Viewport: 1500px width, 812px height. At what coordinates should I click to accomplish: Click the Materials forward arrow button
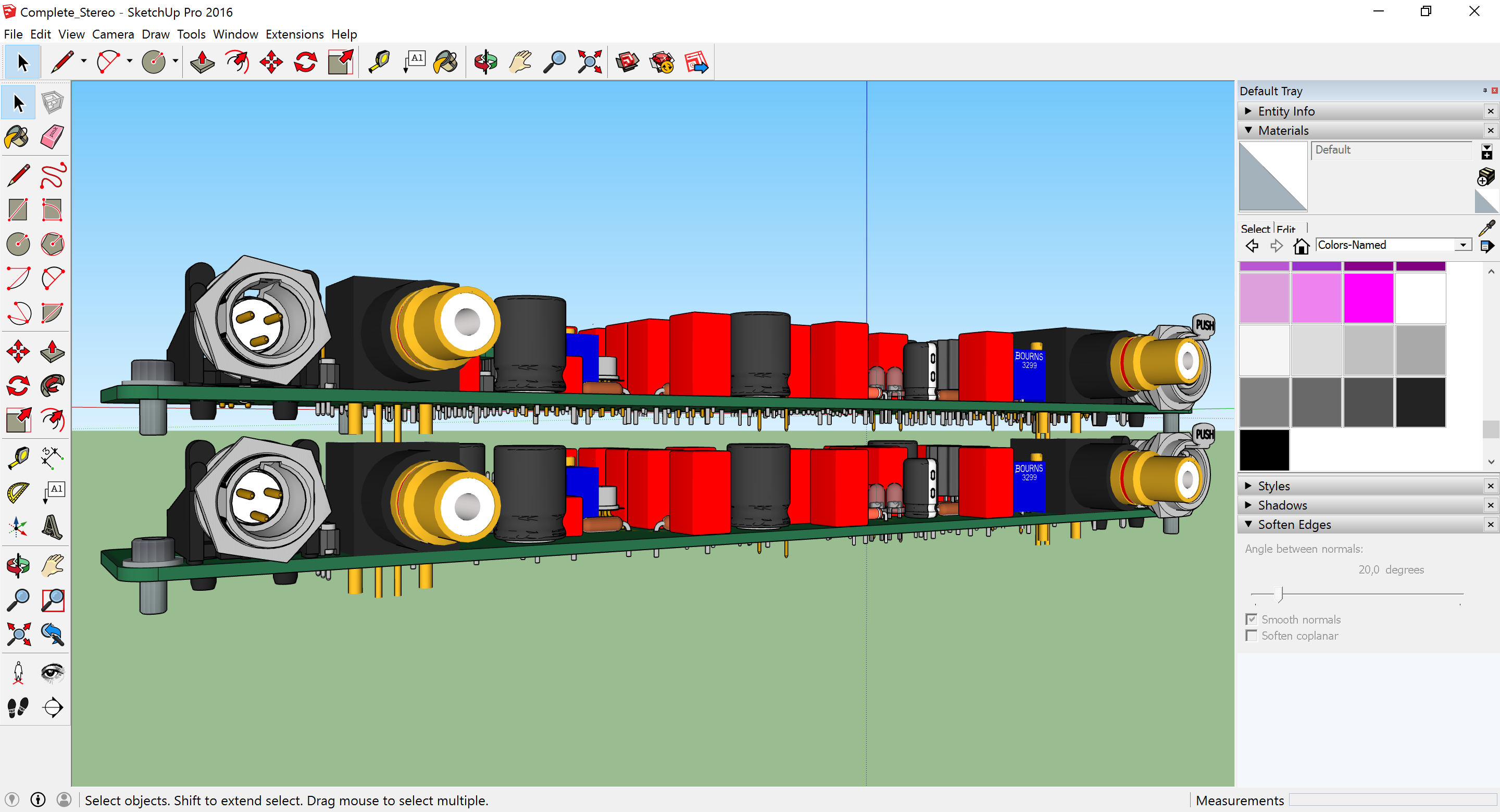click(1277, 246)
